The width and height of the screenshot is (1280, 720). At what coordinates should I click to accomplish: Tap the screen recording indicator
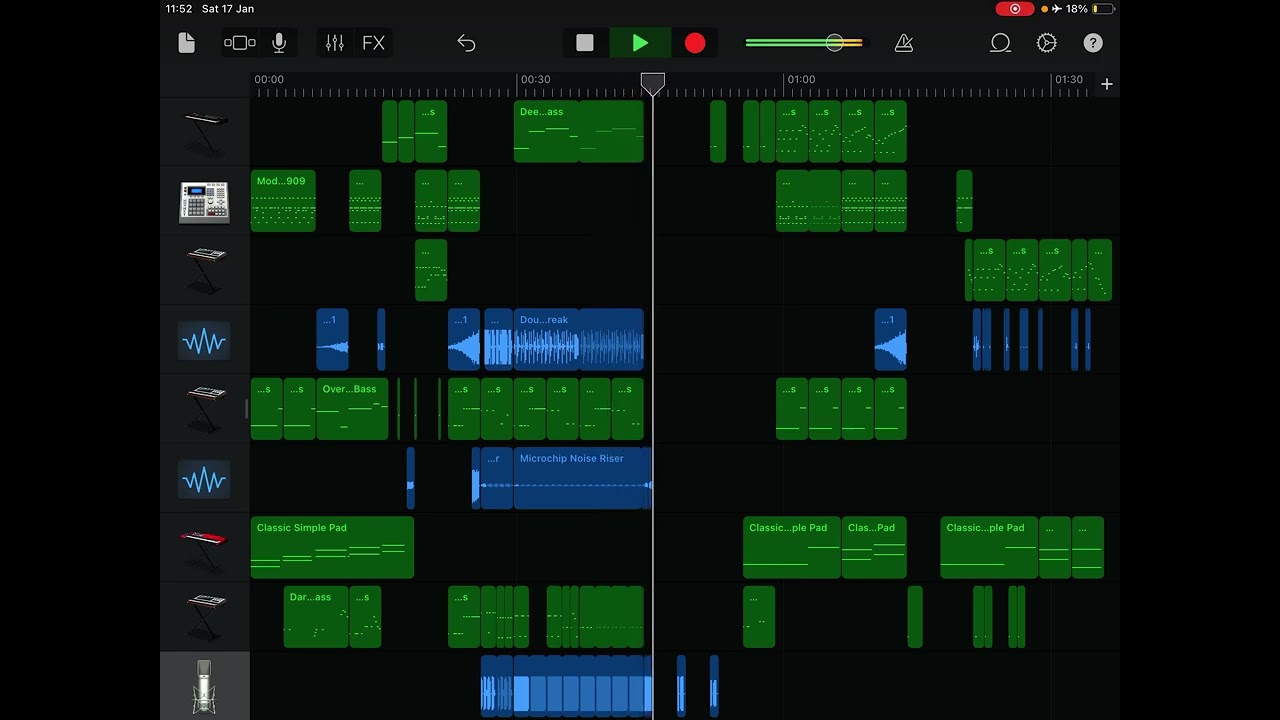(1015, 9)
